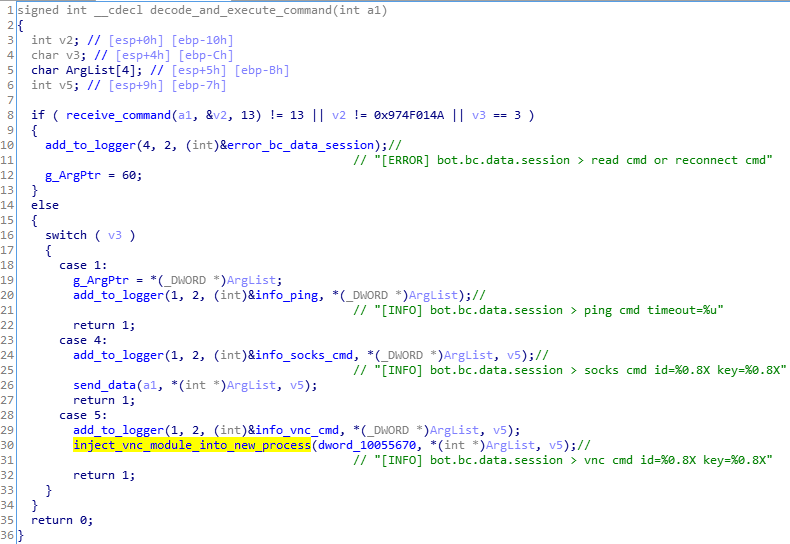Click the return 0; statement
Image resolution: width=790 pixels, height=544 pixels.
coord(62,520)
